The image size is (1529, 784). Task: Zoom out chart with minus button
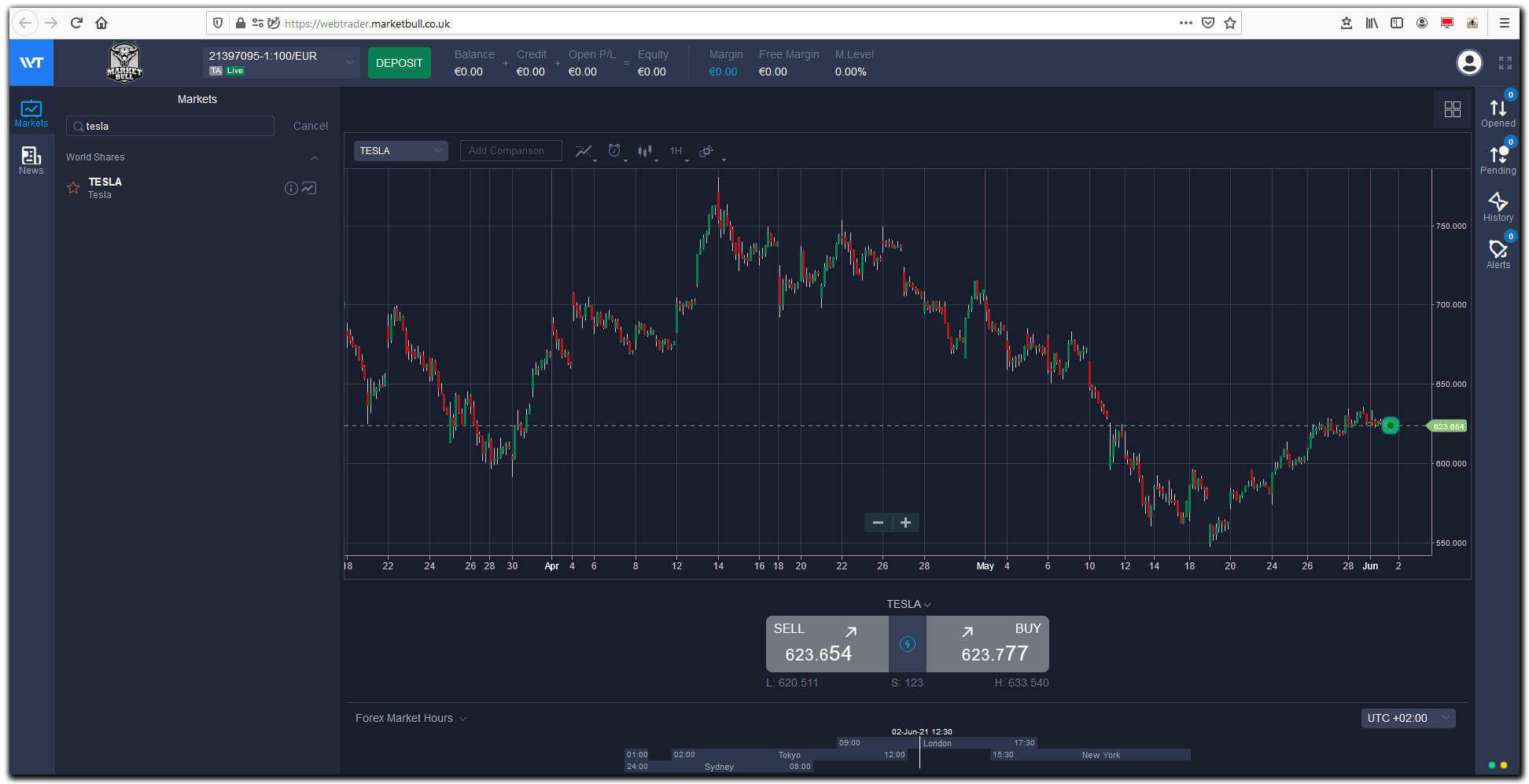(x=878, y=522)
